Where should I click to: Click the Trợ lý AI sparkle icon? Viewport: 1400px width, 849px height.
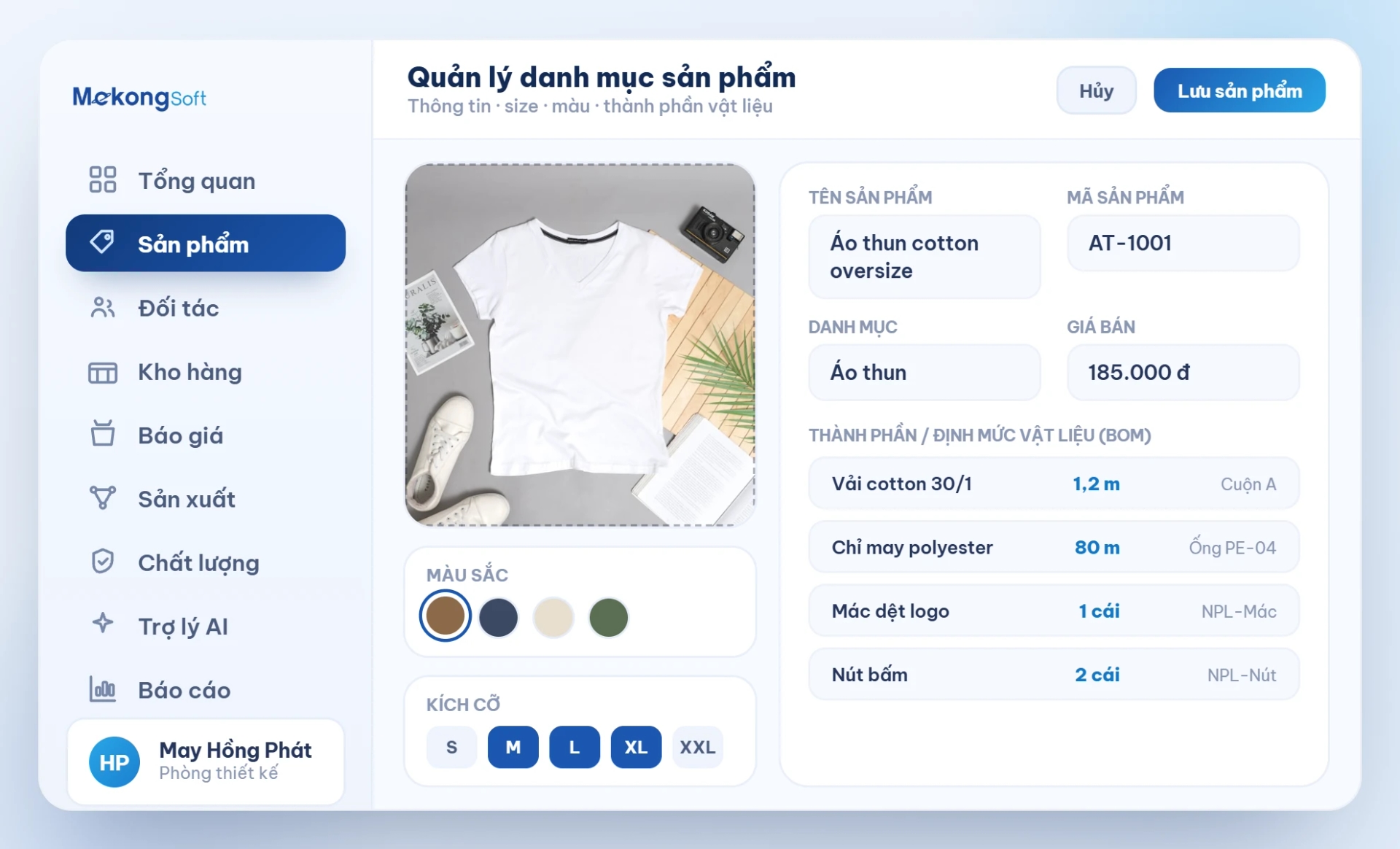[102, 624]
